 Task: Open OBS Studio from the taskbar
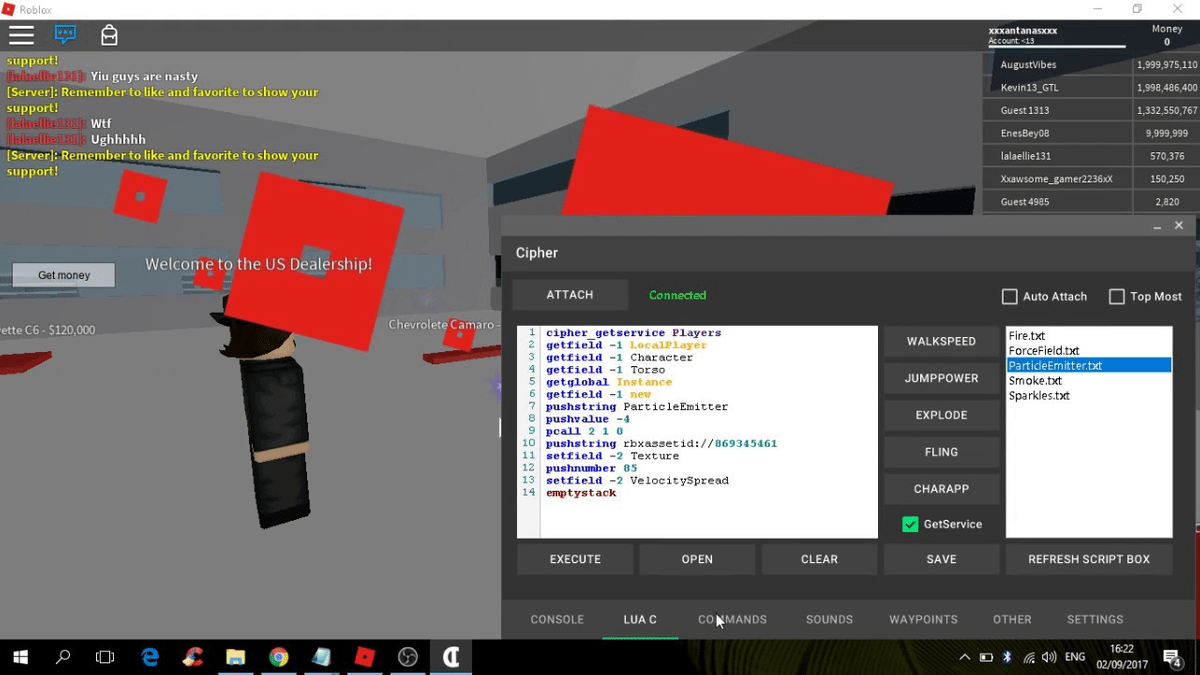click(x=408, y=657)
